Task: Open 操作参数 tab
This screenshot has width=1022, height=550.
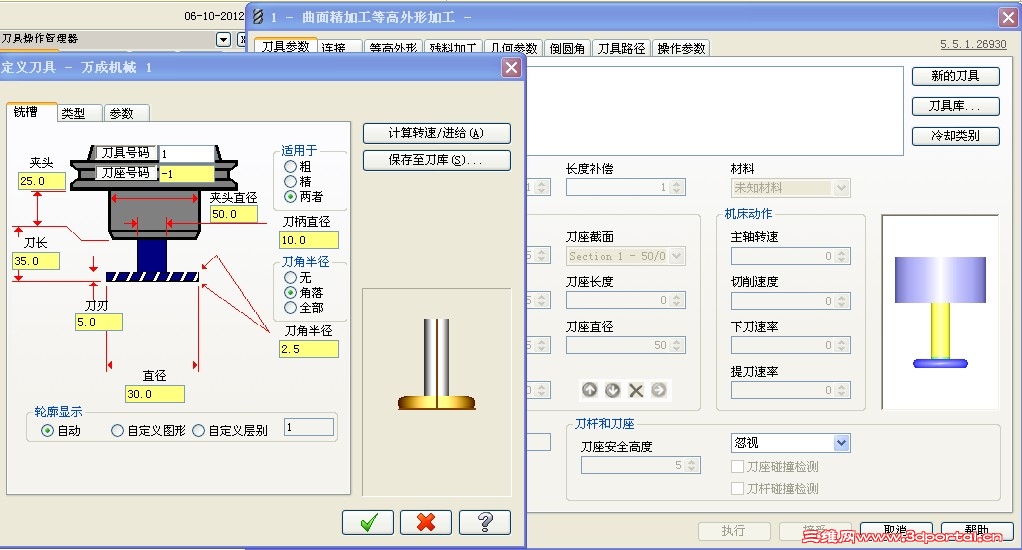Action: click(681, 48)
